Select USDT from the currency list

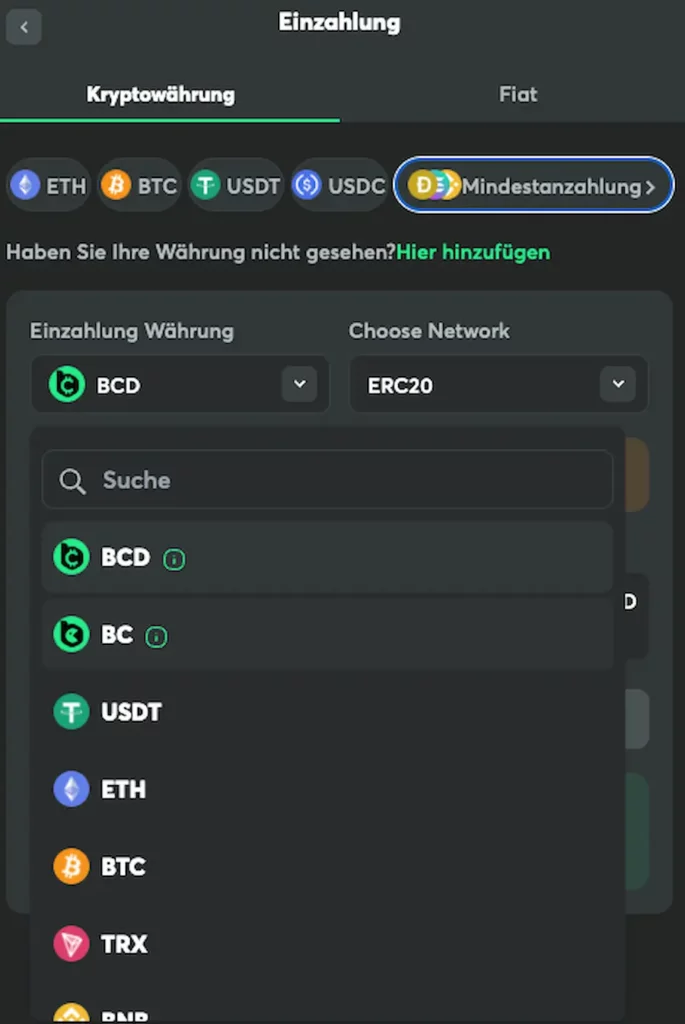130,713
